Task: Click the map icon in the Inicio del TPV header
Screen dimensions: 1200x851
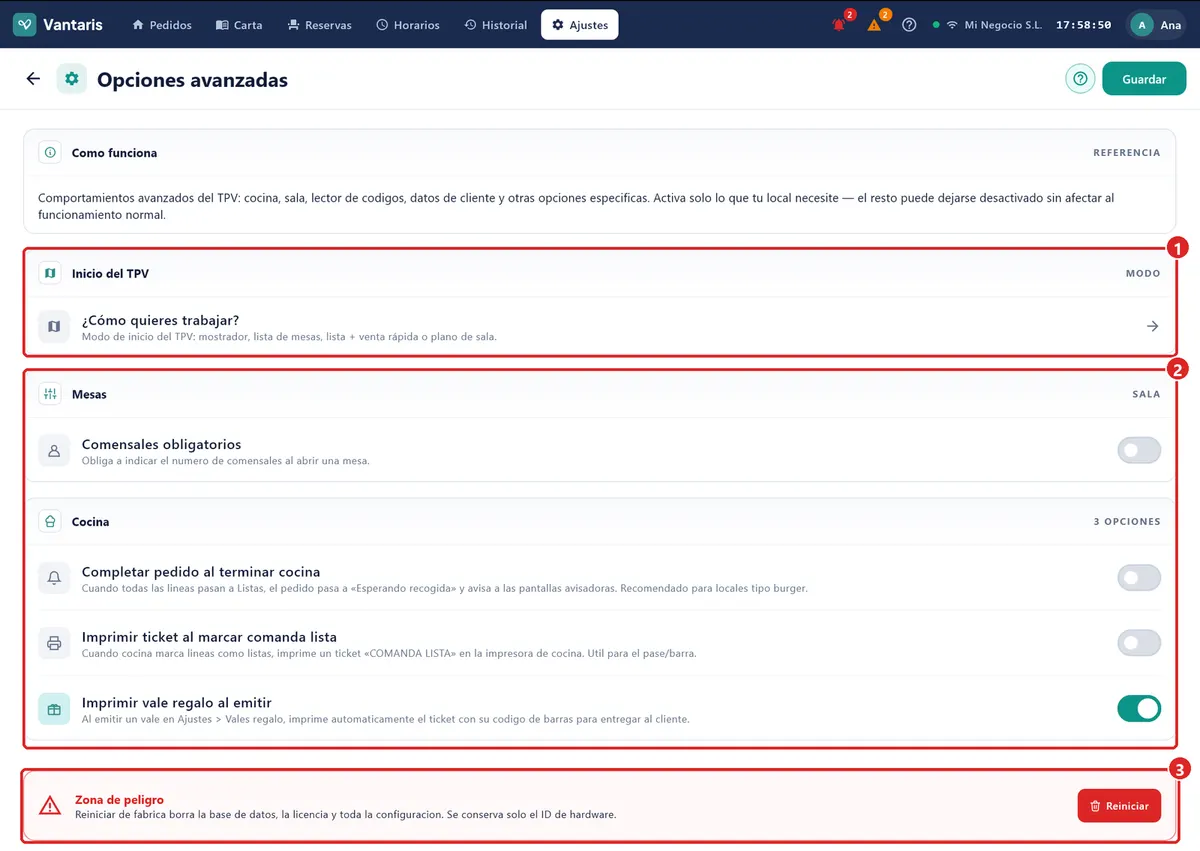Action: [50, 273]
